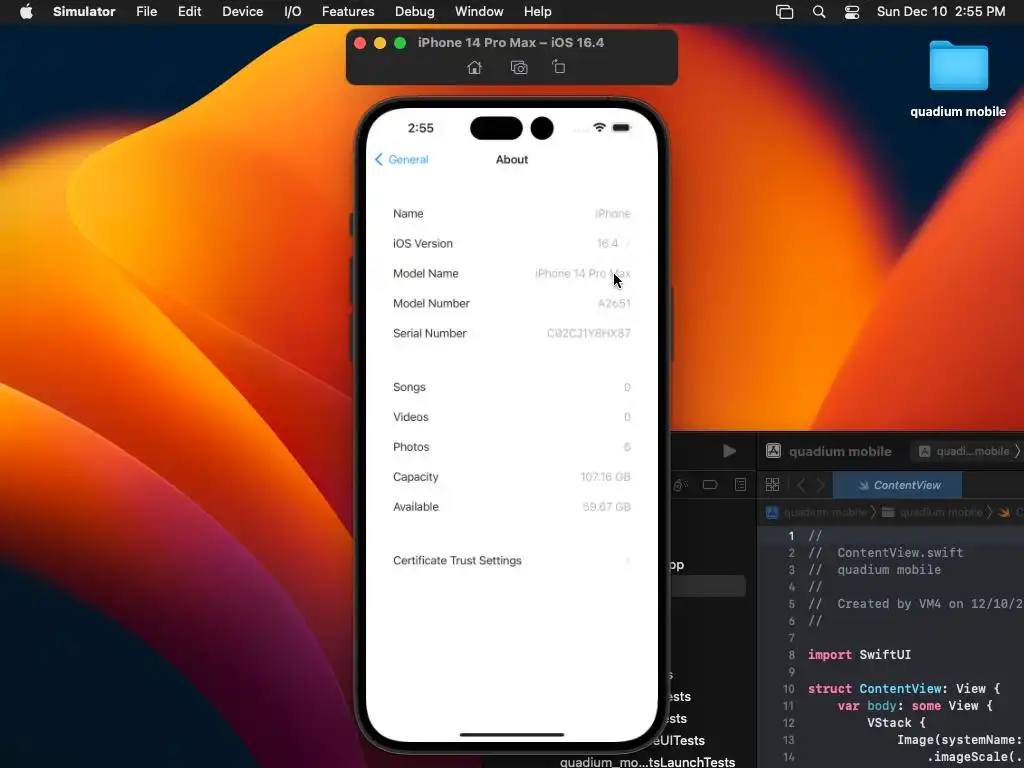Switch to the ContentView editor tab

click(x=897, y=485)
